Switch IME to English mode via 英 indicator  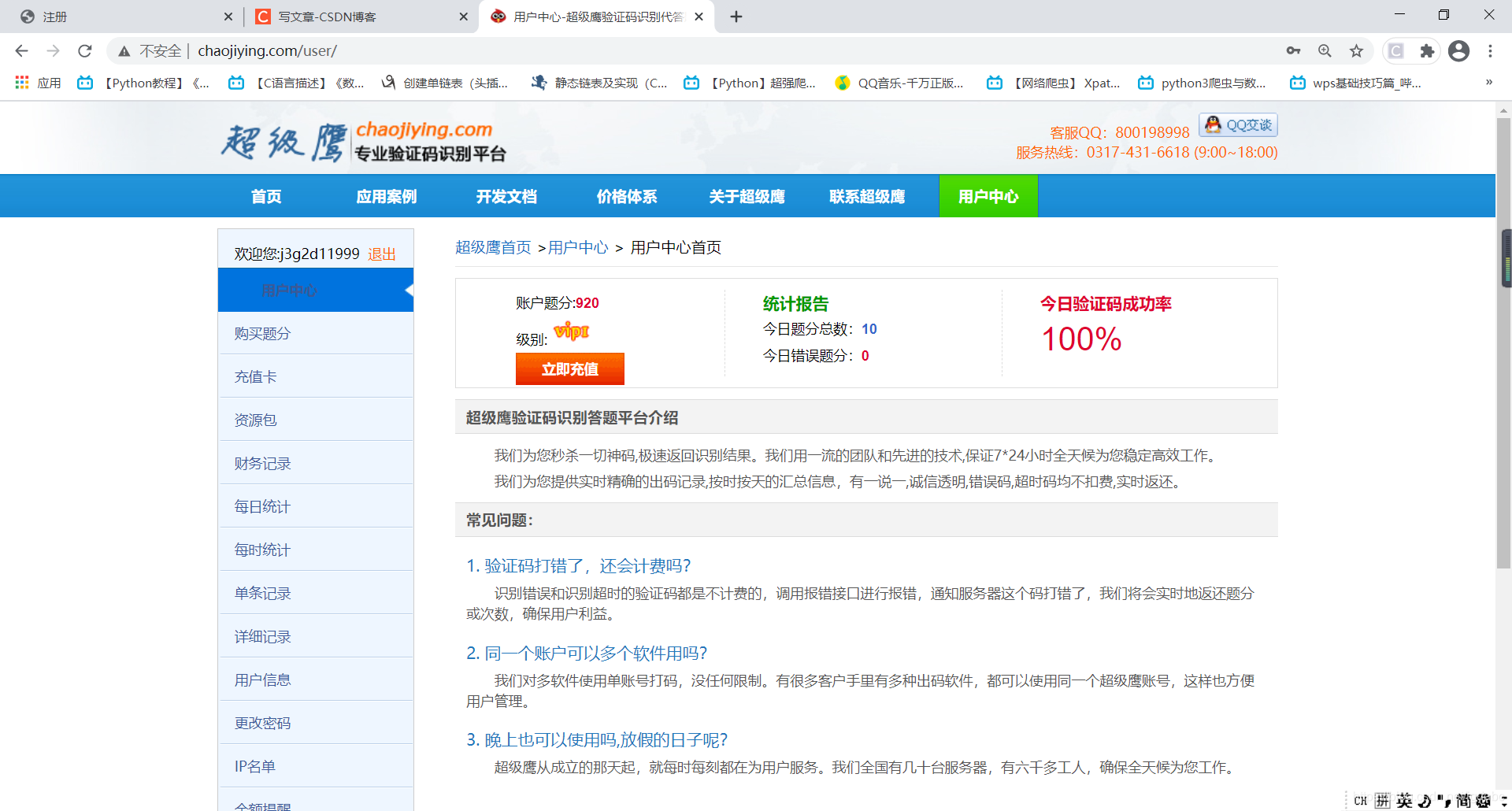point(1403,800)
